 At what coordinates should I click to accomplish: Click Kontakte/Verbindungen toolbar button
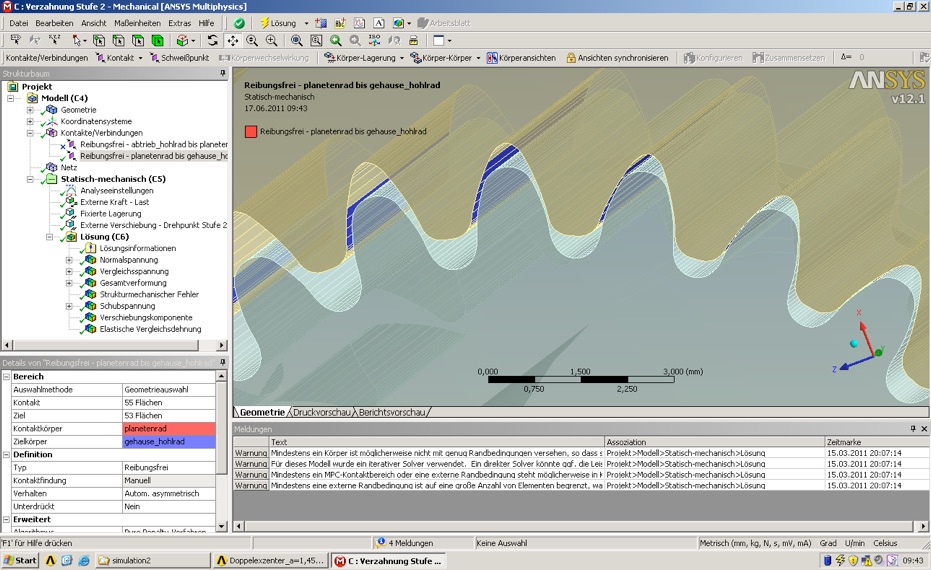click(x=46, y=58)
